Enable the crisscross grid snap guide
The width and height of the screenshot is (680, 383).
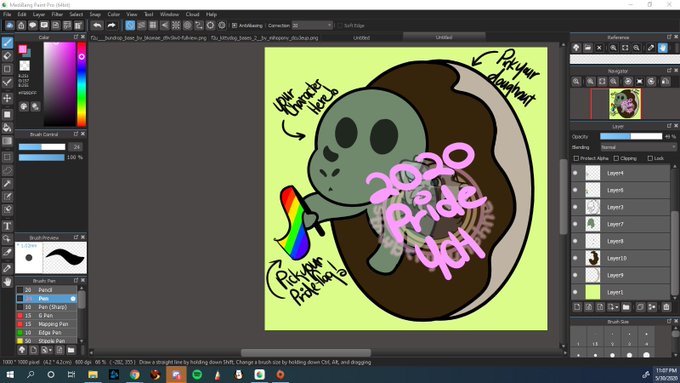(153, 25)
